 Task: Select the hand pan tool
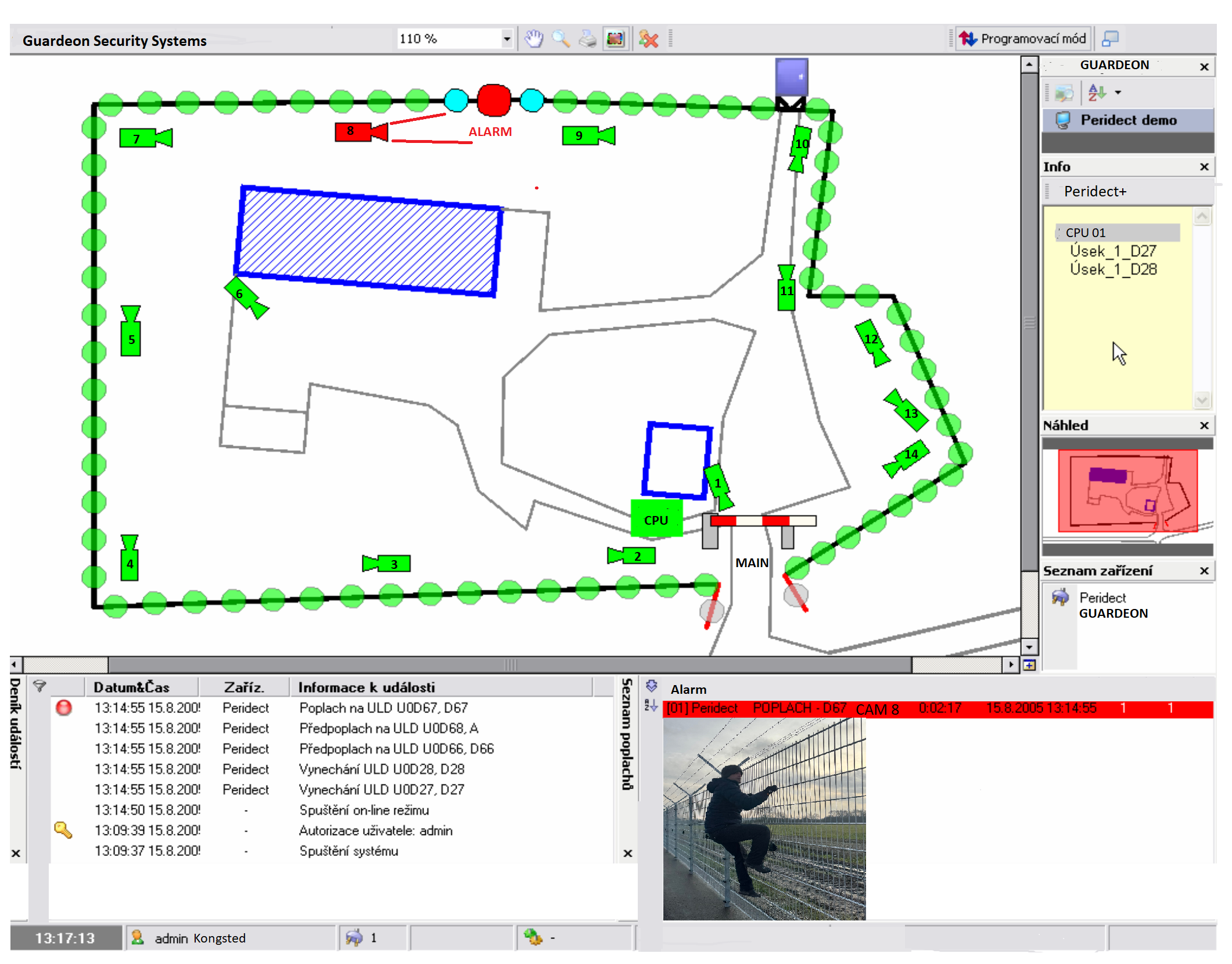pyautogui.click(x=533, y=39)
